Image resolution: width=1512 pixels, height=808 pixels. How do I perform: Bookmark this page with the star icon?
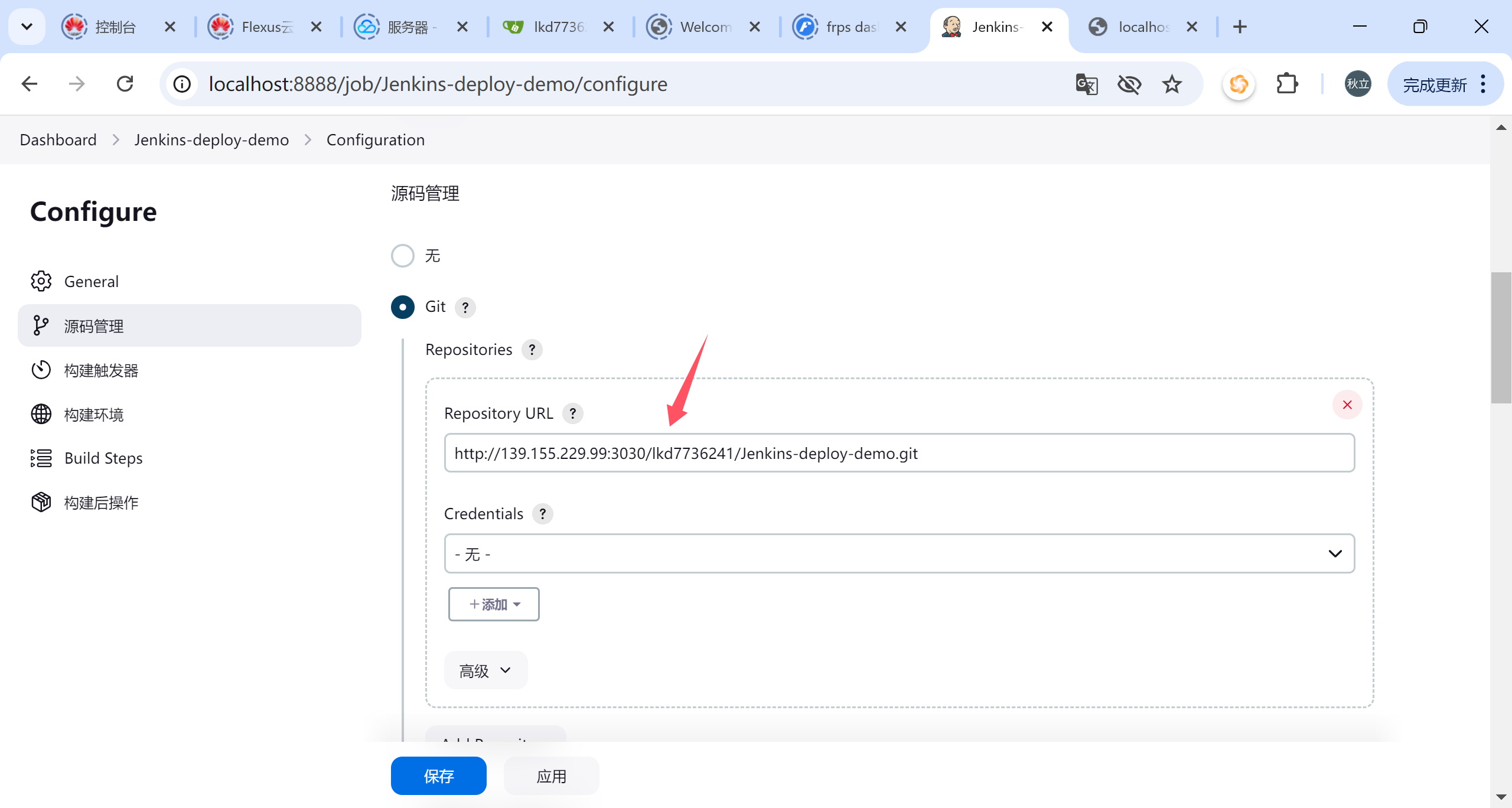[x=1172, y=84]
